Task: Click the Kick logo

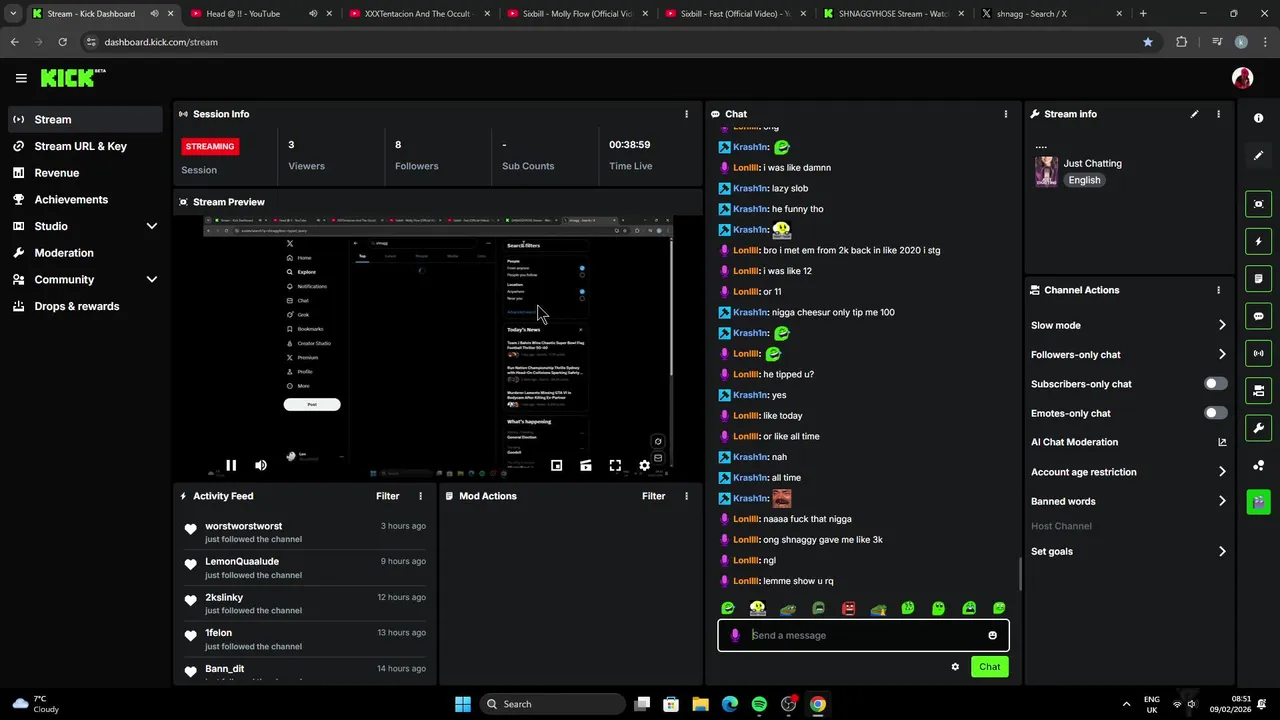Action: click(x=73, y=78)
